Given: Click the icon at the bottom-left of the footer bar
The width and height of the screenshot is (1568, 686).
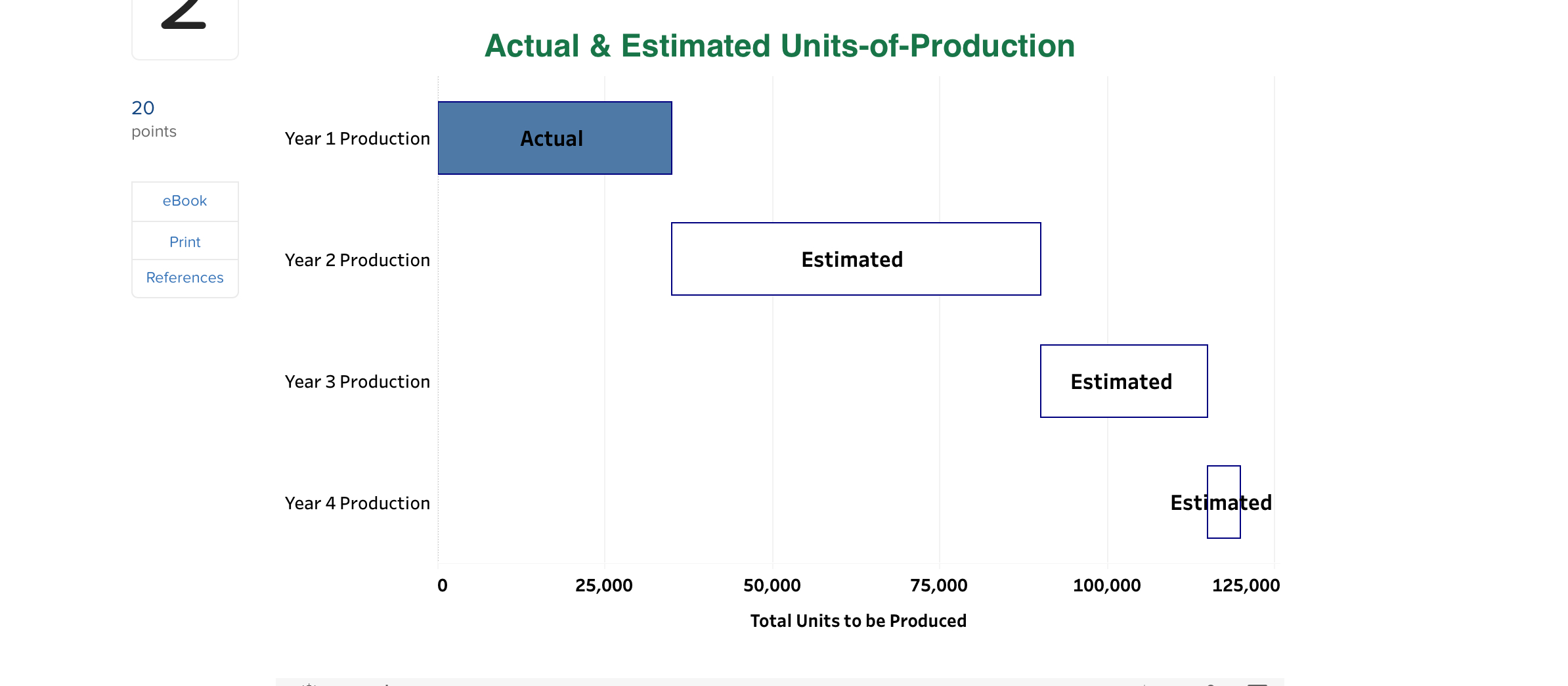Looking at the screenshot, I should pyautogui.click(x=307, y=683).
